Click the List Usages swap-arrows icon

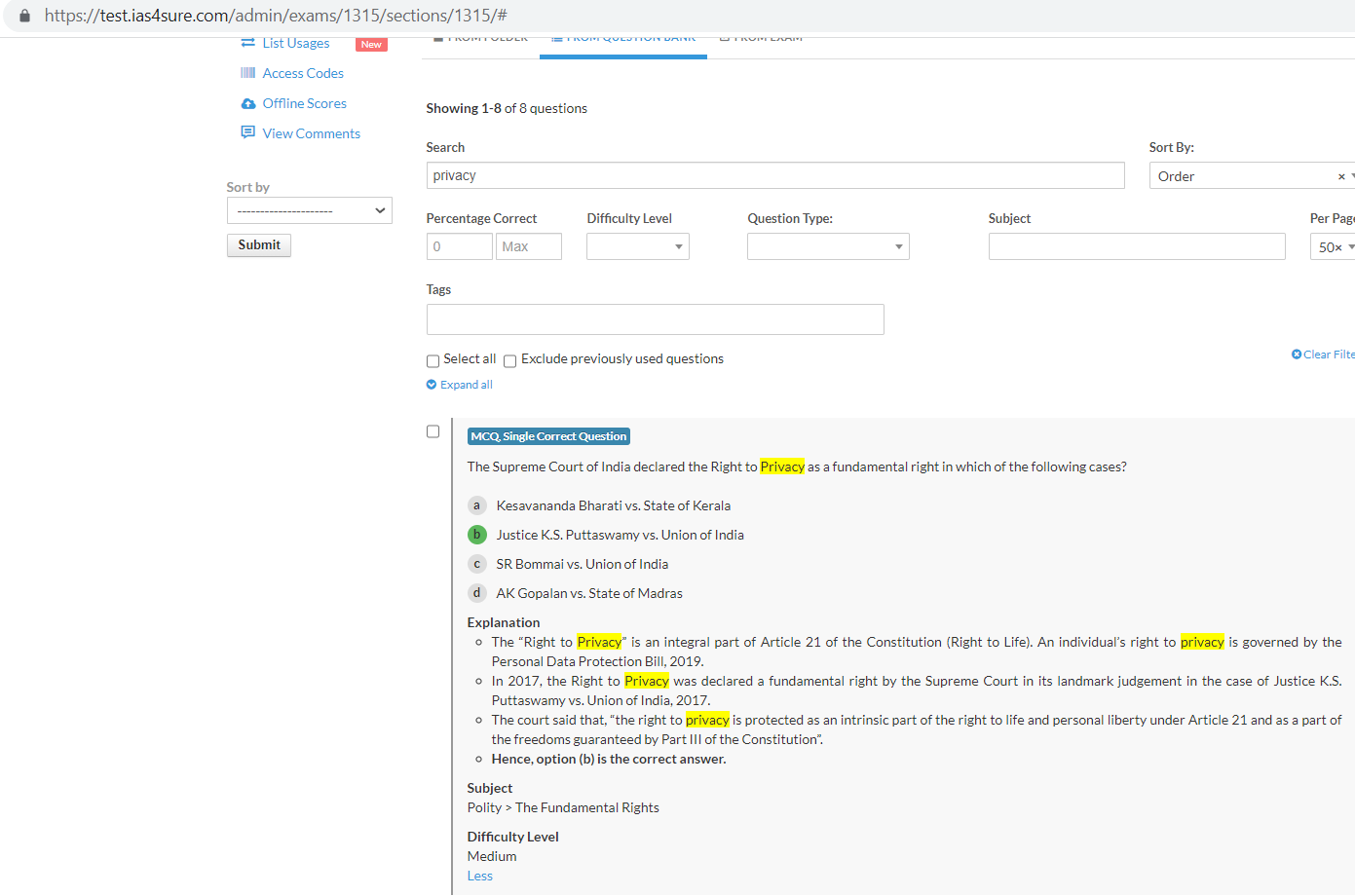tap(247, 43)
